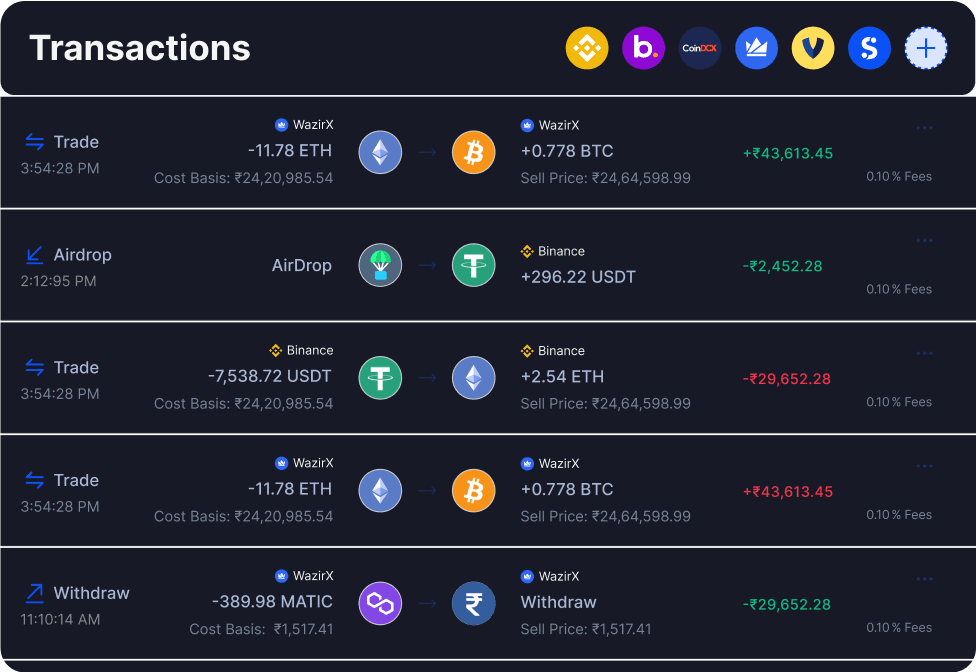This screenshot has width=976, height=672.
Task: Add a new exchange via the plus button
Action: point(926,47)
